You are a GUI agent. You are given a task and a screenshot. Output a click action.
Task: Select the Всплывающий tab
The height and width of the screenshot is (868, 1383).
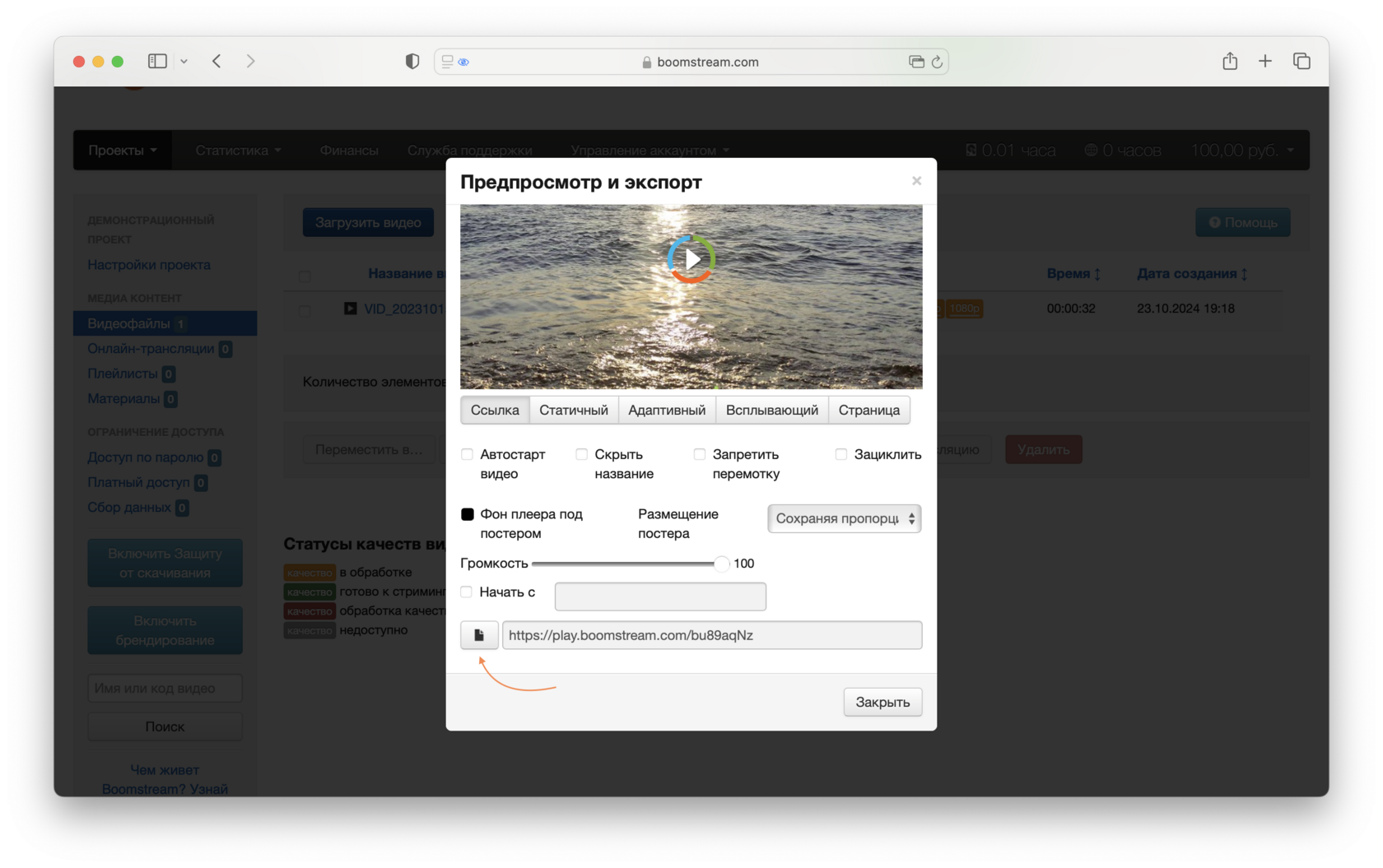point(772,410)
